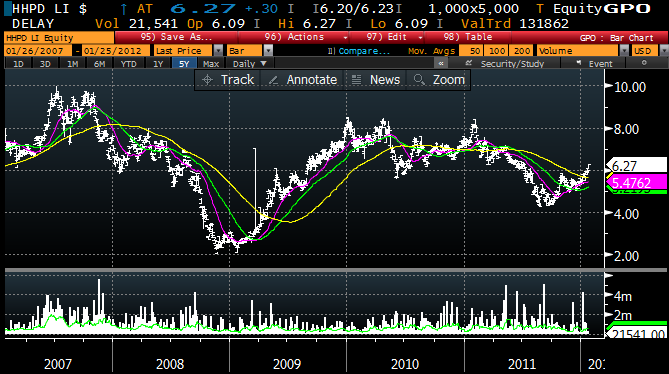
Task: Click the Zoom button
Action: [439, 80]
